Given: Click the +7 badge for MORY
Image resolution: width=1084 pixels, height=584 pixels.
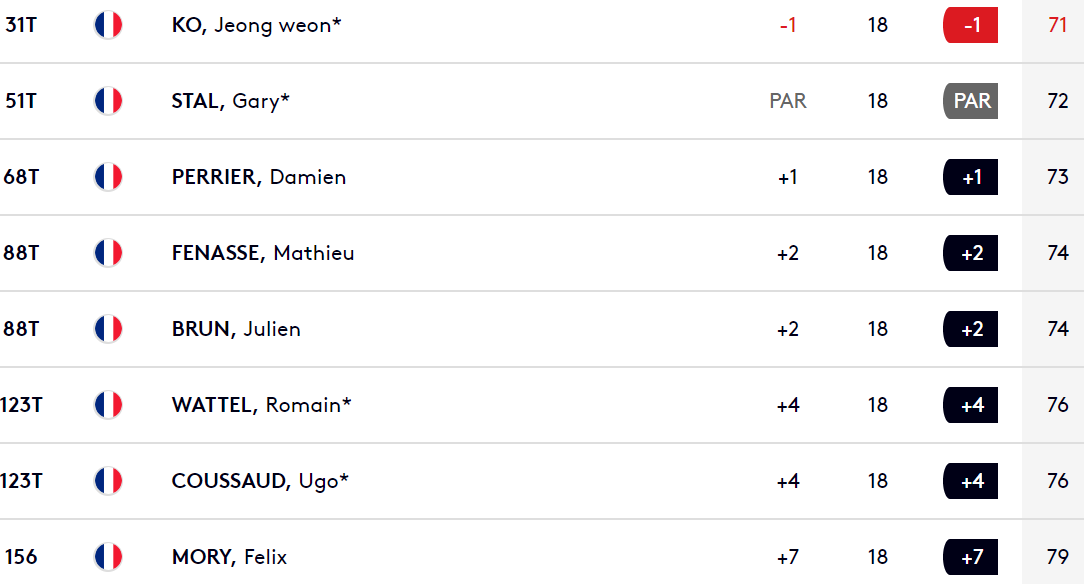Looking at the screenshot, I should 971,557.
